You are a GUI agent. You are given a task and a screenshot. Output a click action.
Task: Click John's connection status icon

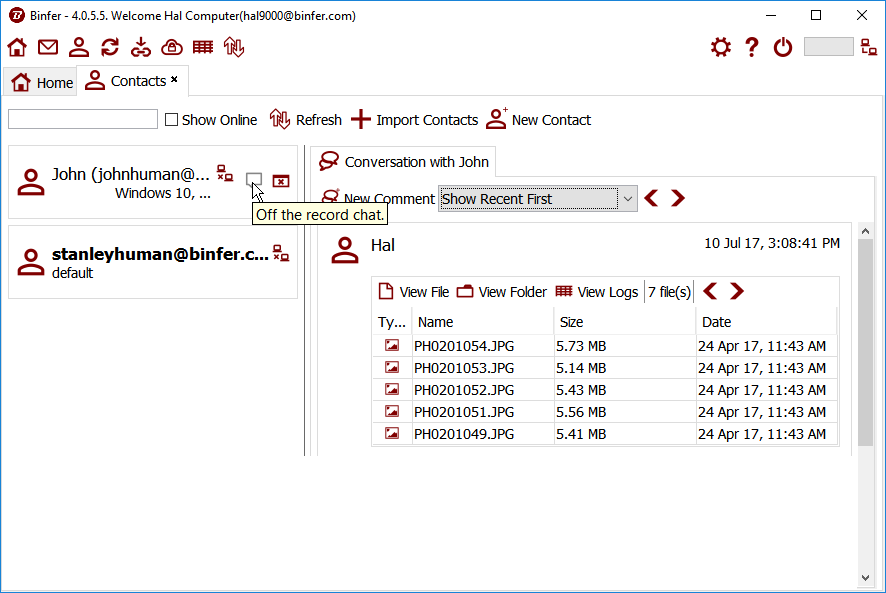(225, 174)
